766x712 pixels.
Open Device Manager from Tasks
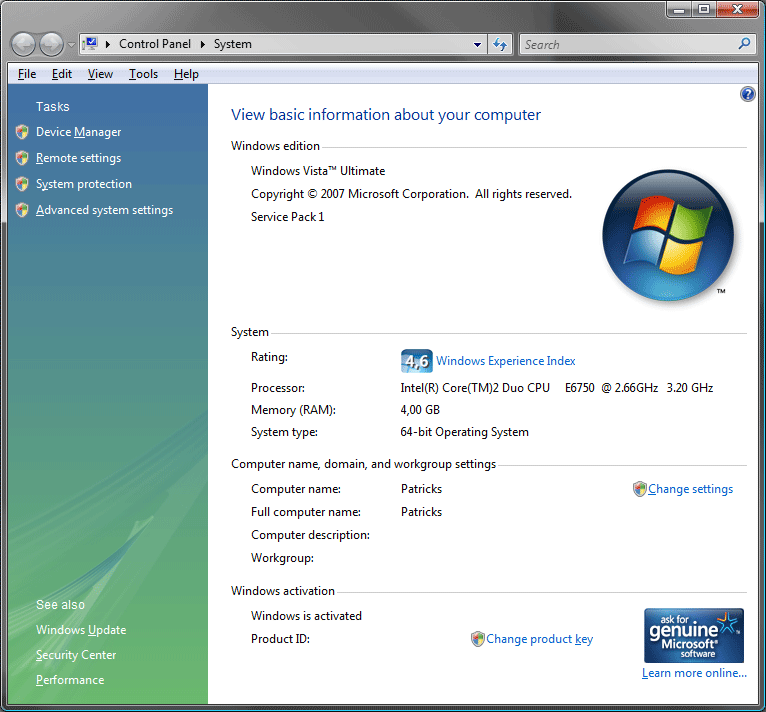click(x=78, y=132)
